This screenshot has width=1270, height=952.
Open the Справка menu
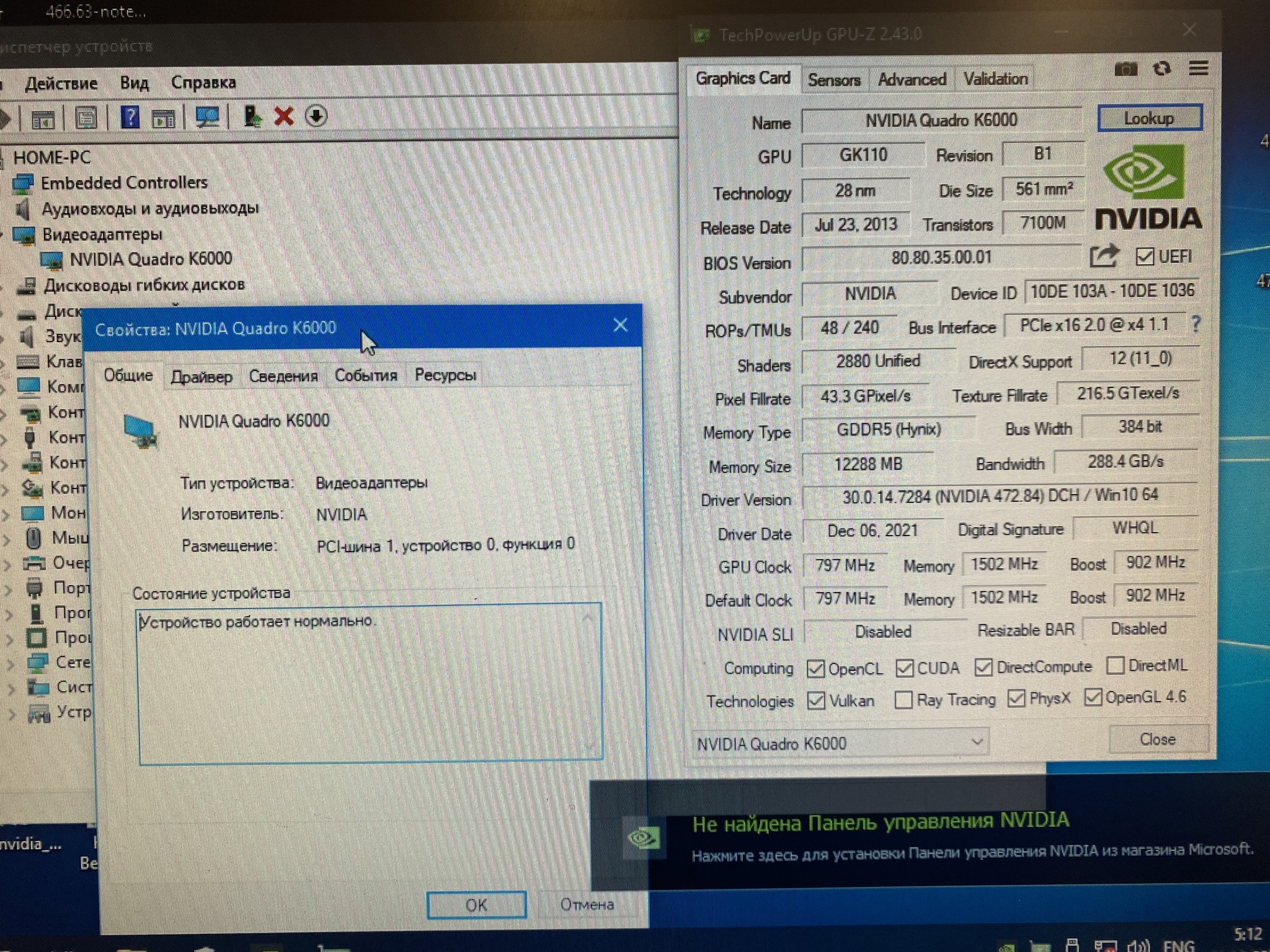click(x=203, y=82)
